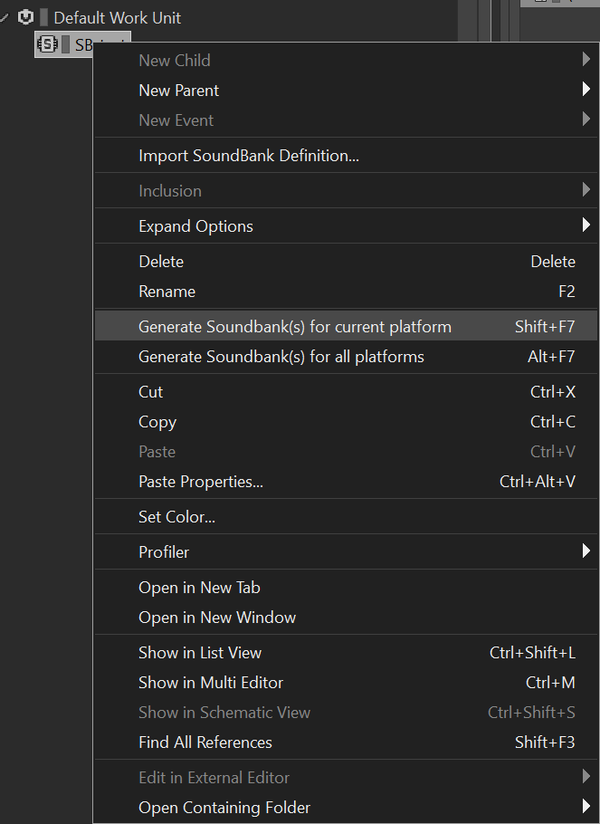The height and width of the screenshot is (824, 600).
Task: Click the Default Work Unit icon
Action: [x=26, y=17]
